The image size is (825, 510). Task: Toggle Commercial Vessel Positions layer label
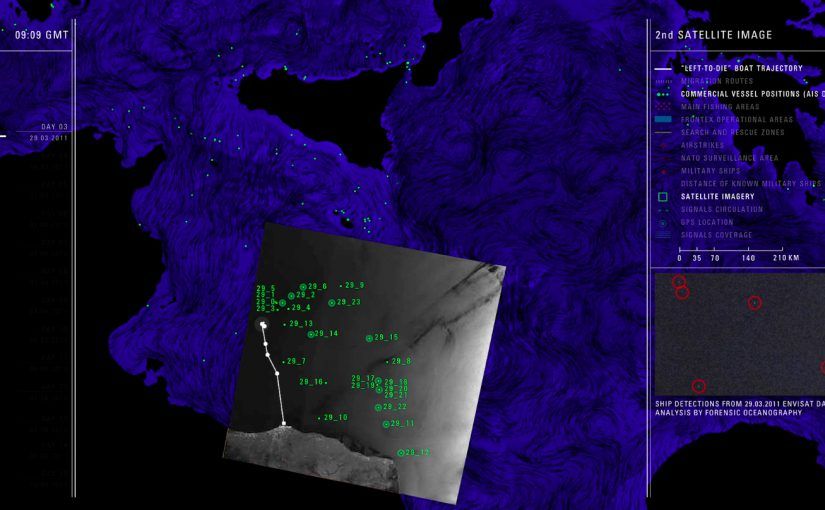coord(752,94)
